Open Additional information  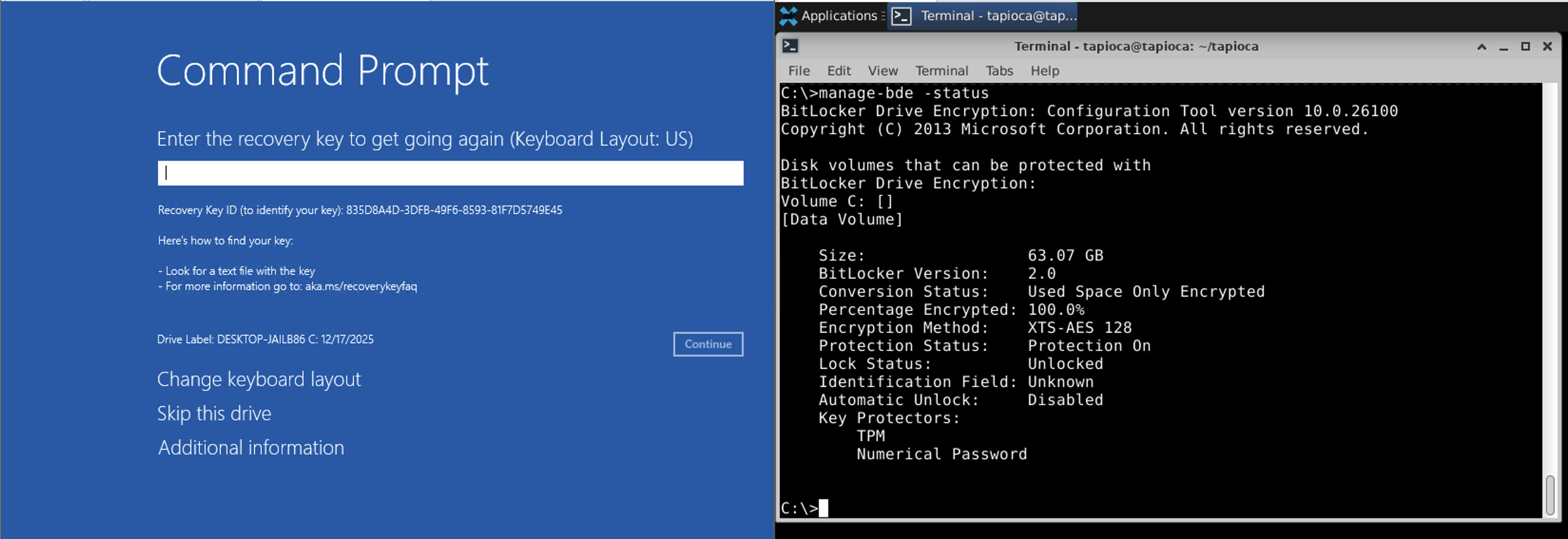(x=251, y=448)
